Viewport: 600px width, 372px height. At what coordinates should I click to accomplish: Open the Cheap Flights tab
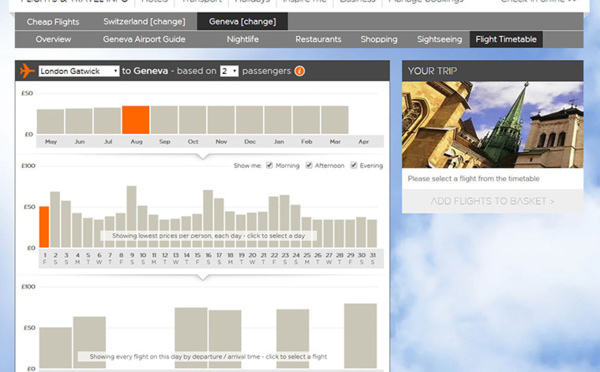(53, 22)
